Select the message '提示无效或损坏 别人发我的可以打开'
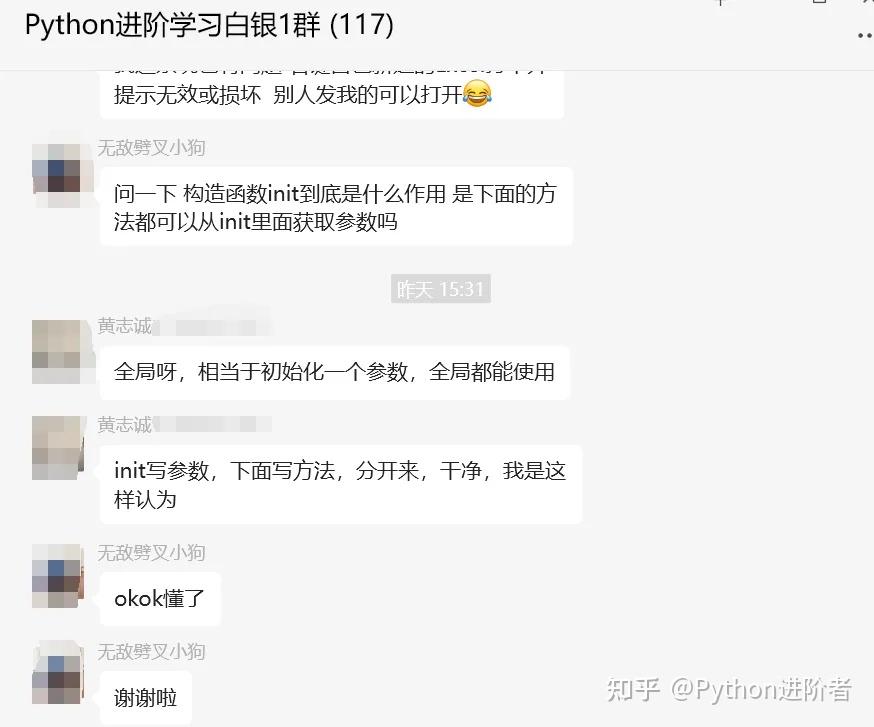This screenshot has width=874, height=727. point(332,94)
